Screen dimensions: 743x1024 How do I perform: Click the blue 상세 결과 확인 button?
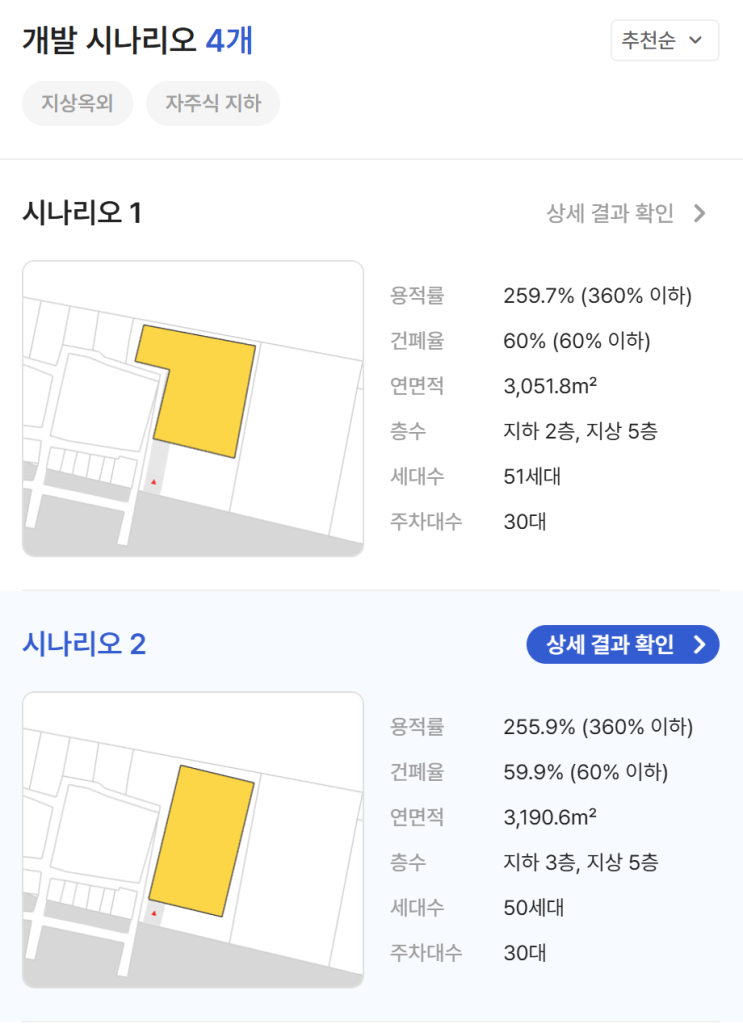point(623,645)
